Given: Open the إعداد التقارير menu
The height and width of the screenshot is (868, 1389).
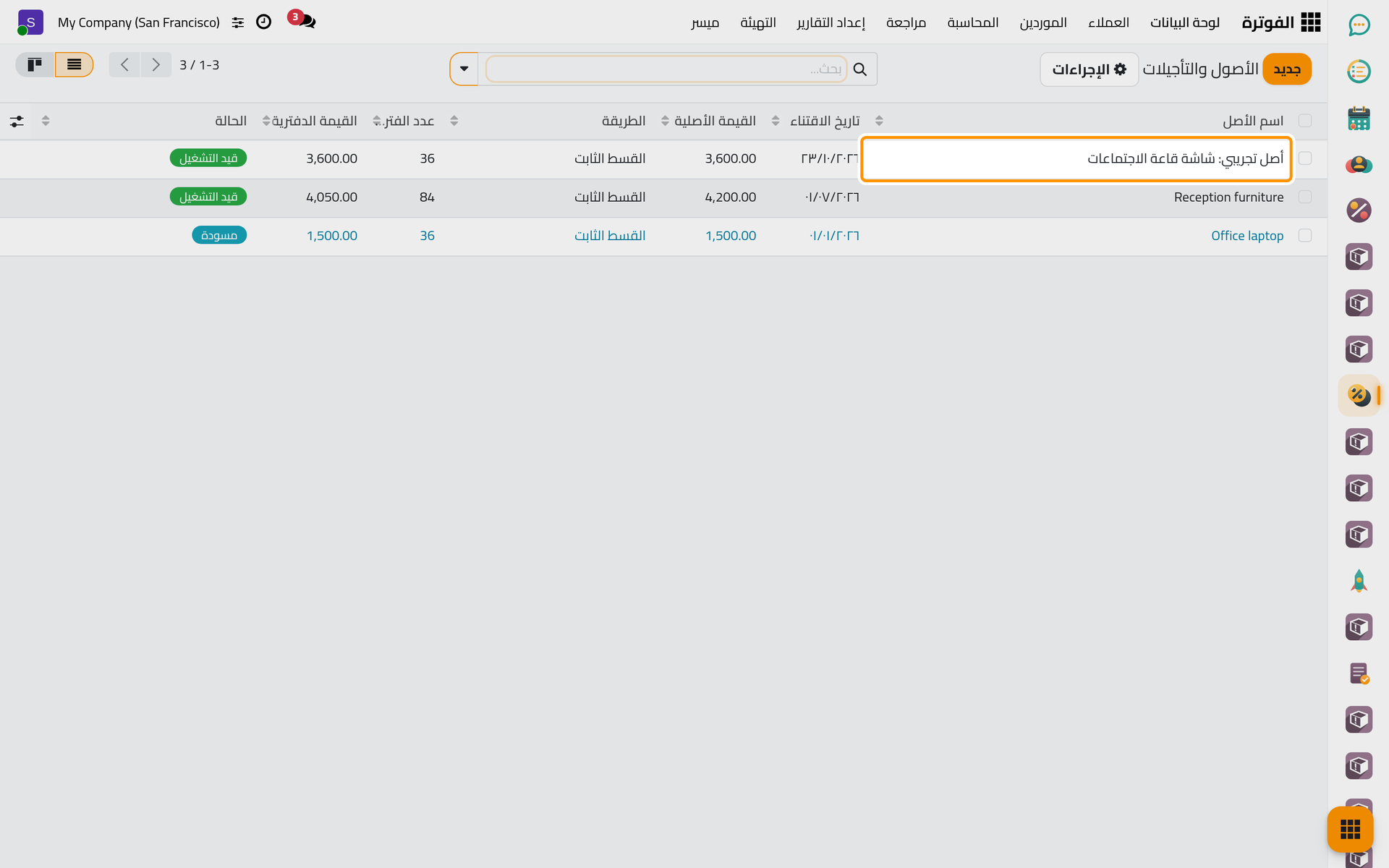Looking at the screenshot, I should tap(831, 22).
